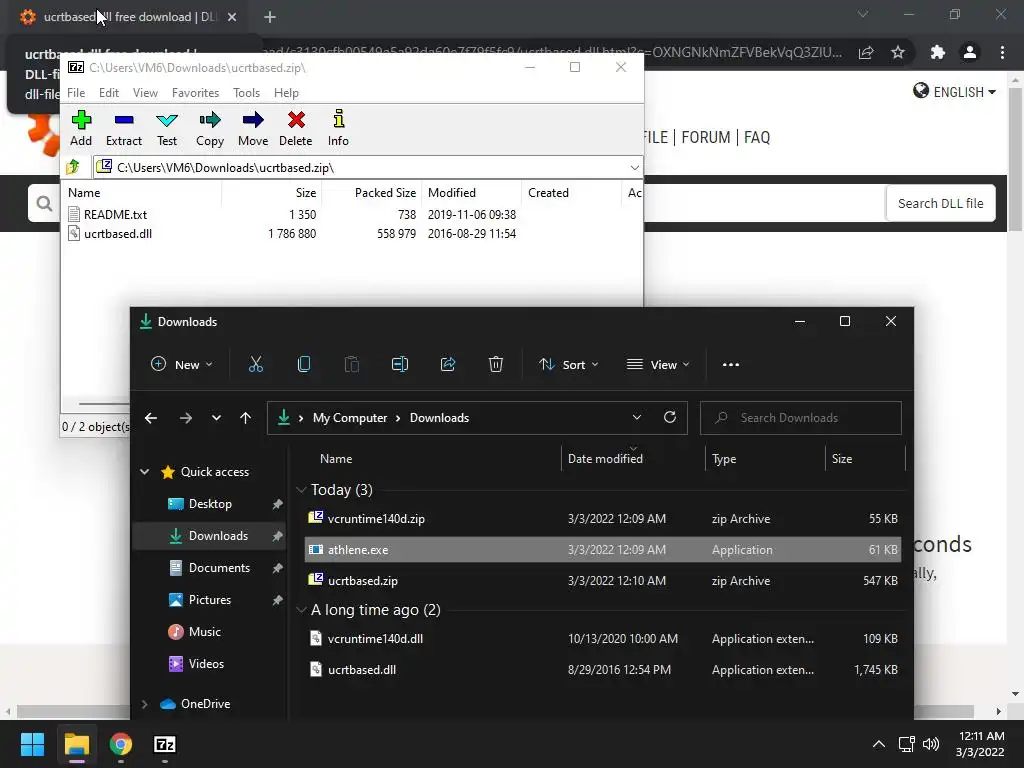Open the FORUM link on the website

tap(706, 137)
